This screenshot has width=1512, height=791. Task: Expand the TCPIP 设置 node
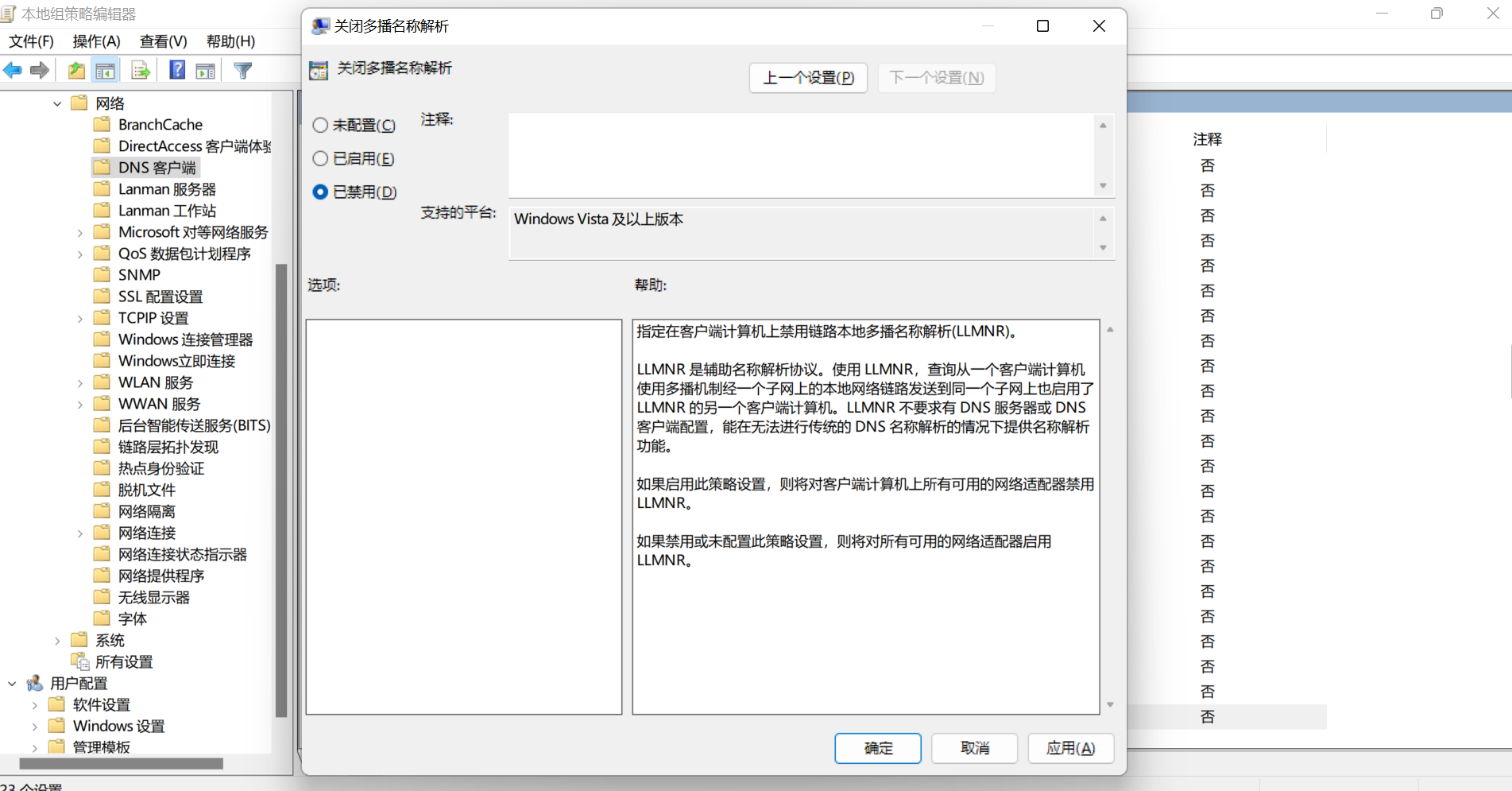click(79, 319)
